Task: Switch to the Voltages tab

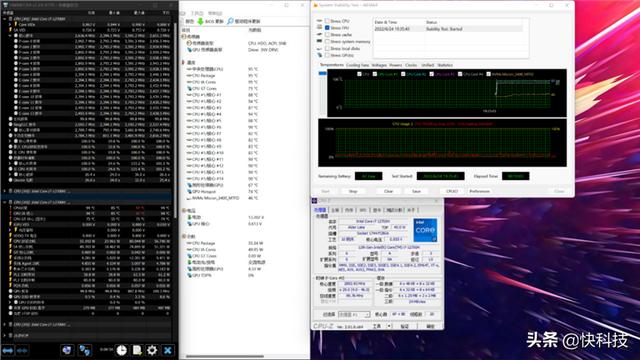Action: [379, 65]
